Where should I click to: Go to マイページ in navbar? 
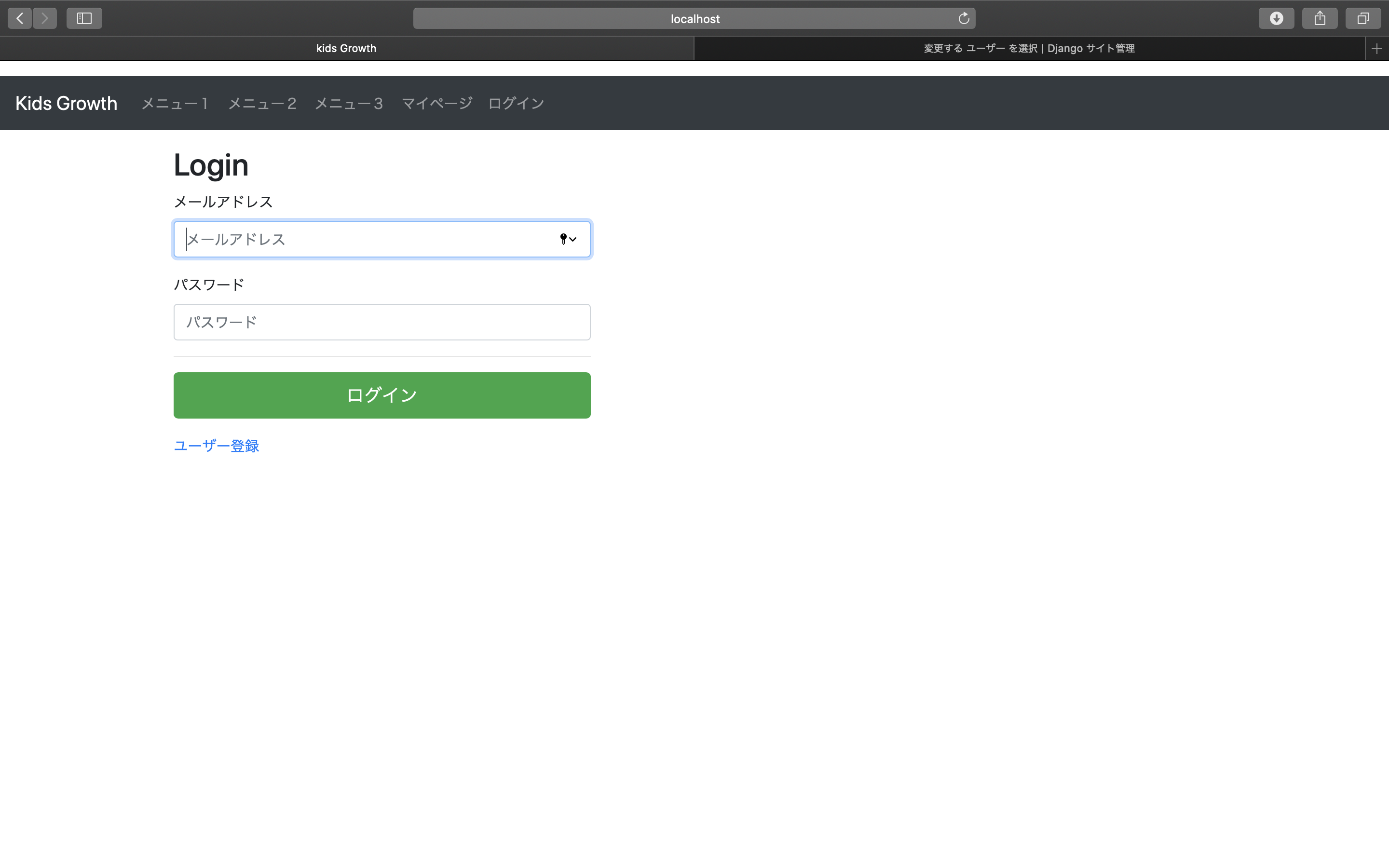(x=437, y=103)
